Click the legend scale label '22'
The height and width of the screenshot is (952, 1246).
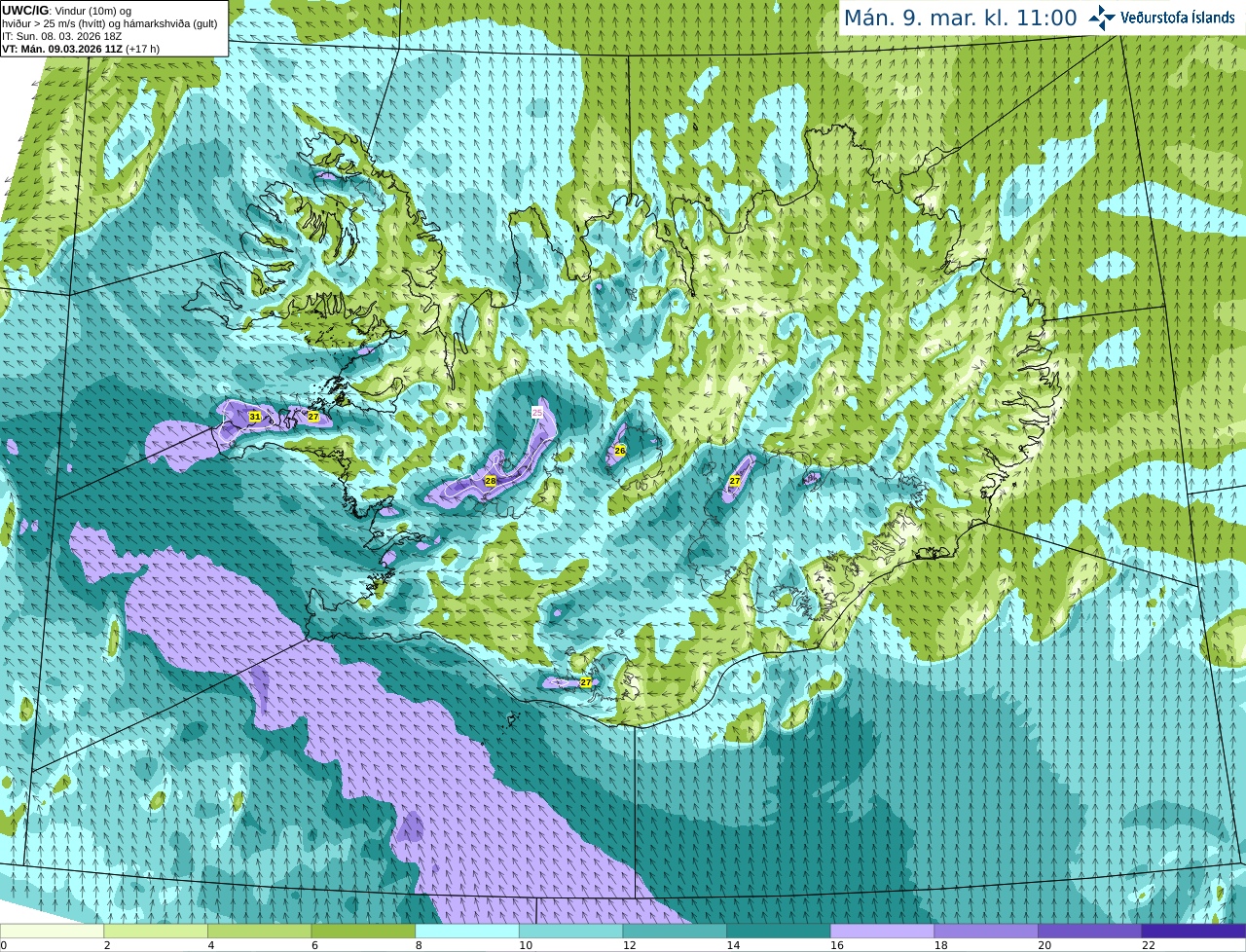tap(1149, 945)
